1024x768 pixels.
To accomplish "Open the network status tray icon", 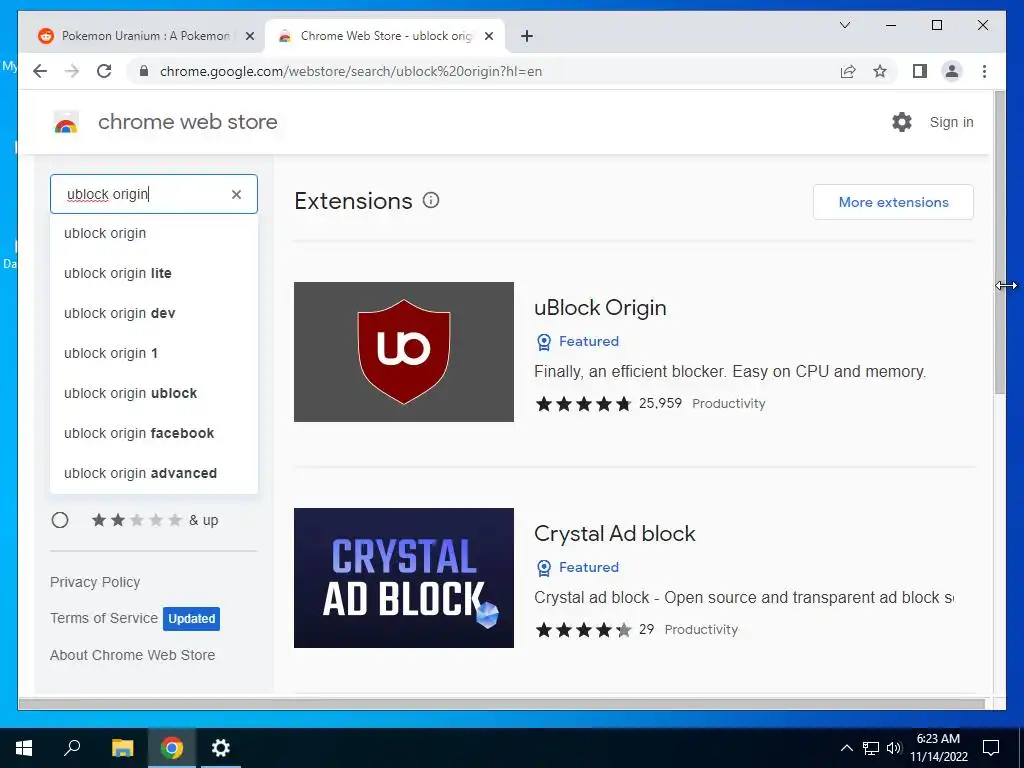I will [x=871, y=748].
